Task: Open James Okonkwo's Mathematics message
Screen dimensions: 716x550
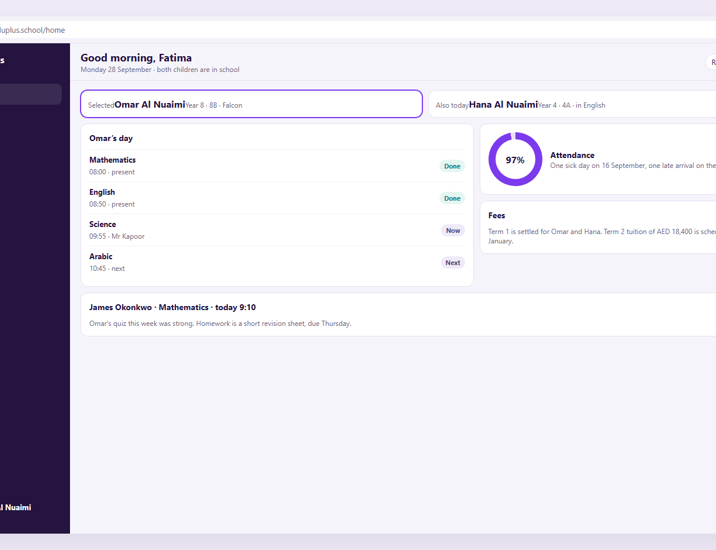Action: tap(398, 315)
